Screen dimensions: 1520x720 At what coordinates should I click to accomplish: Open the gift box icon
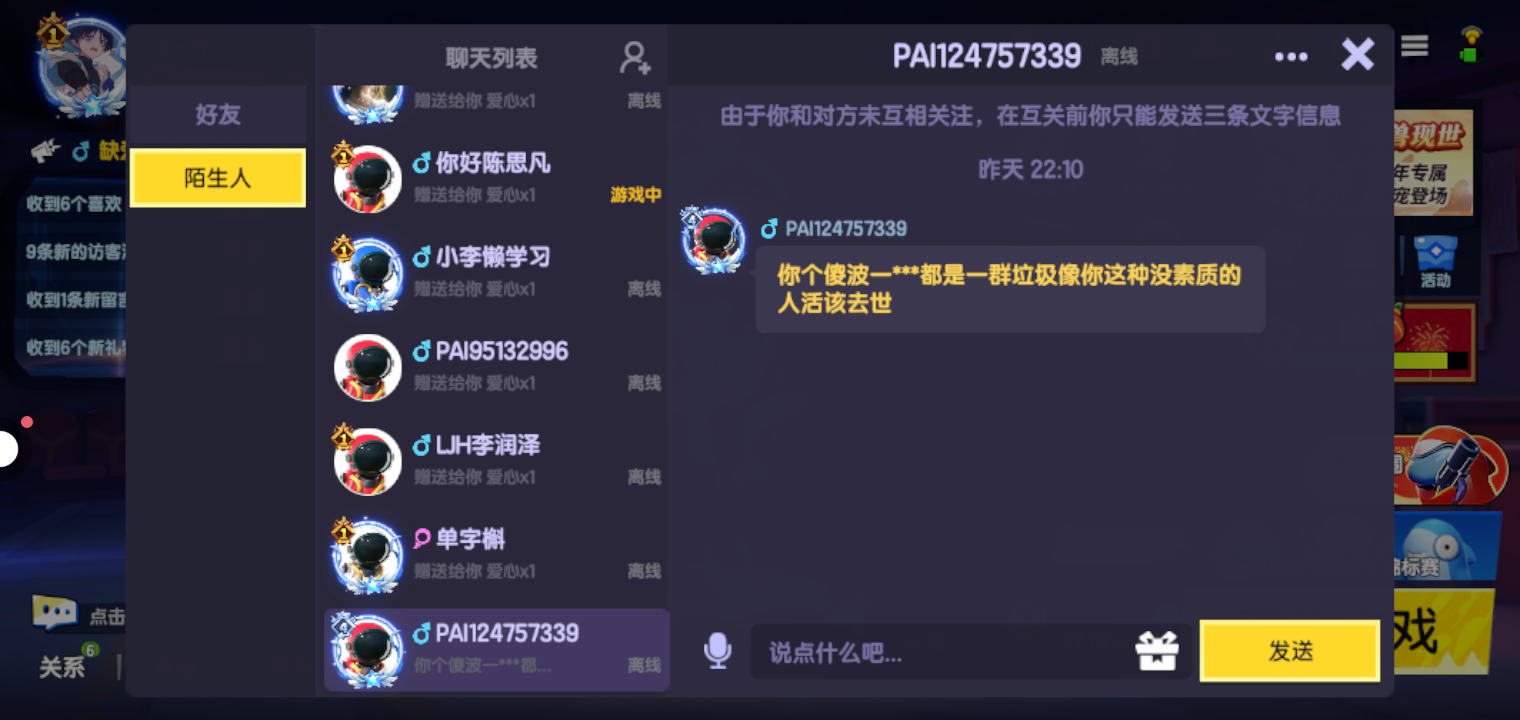point(1157,652)
